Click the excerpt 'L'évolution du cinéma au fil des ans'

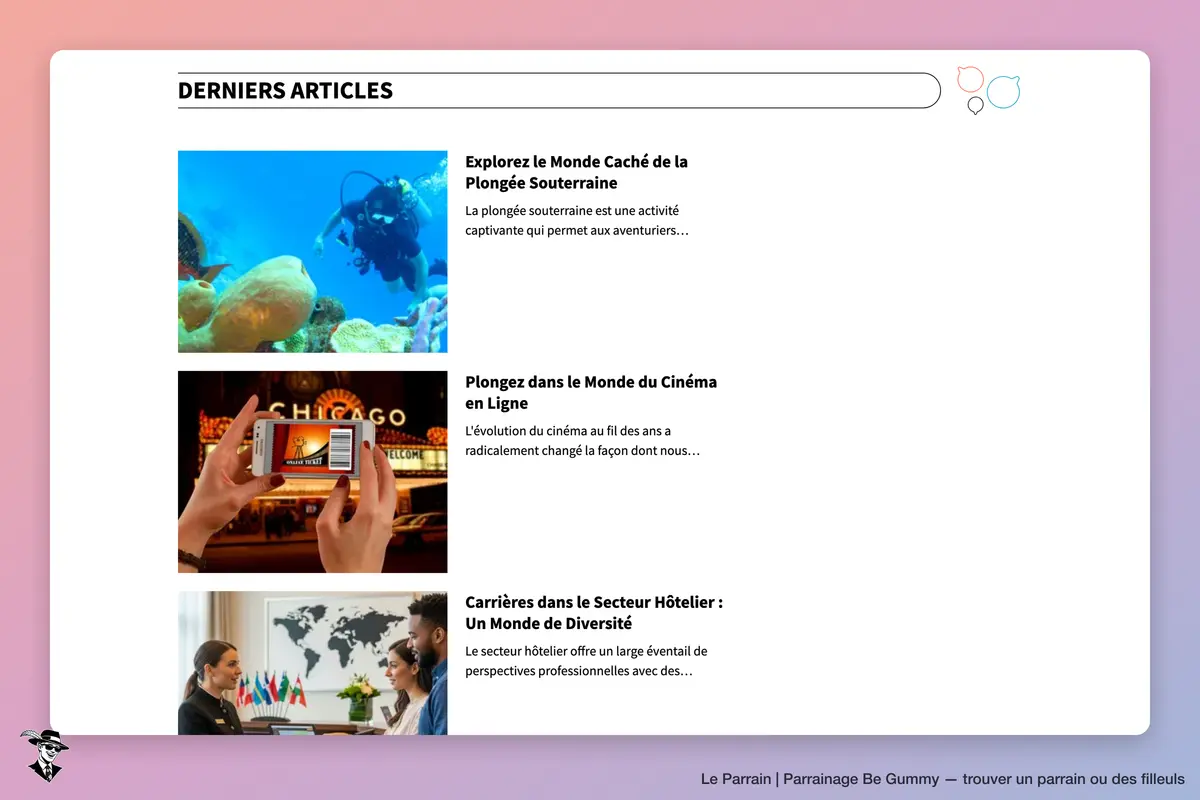pos(582,440)
